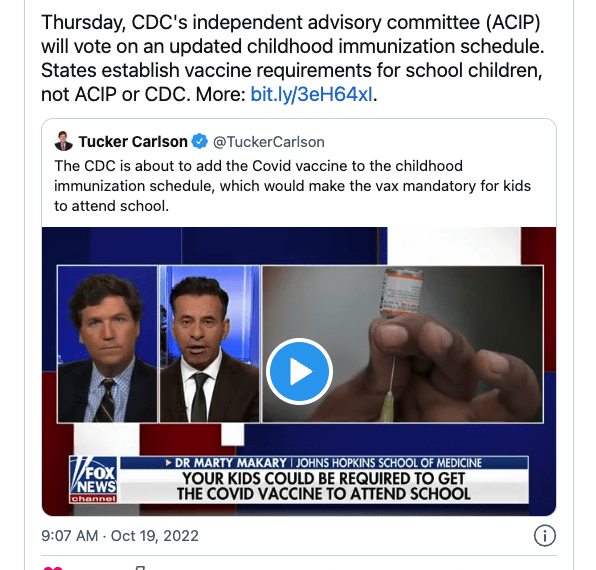Open Tucker Carlson's profile avatar
The height and width of the screenshot is (570, 596).
[63, 141]
